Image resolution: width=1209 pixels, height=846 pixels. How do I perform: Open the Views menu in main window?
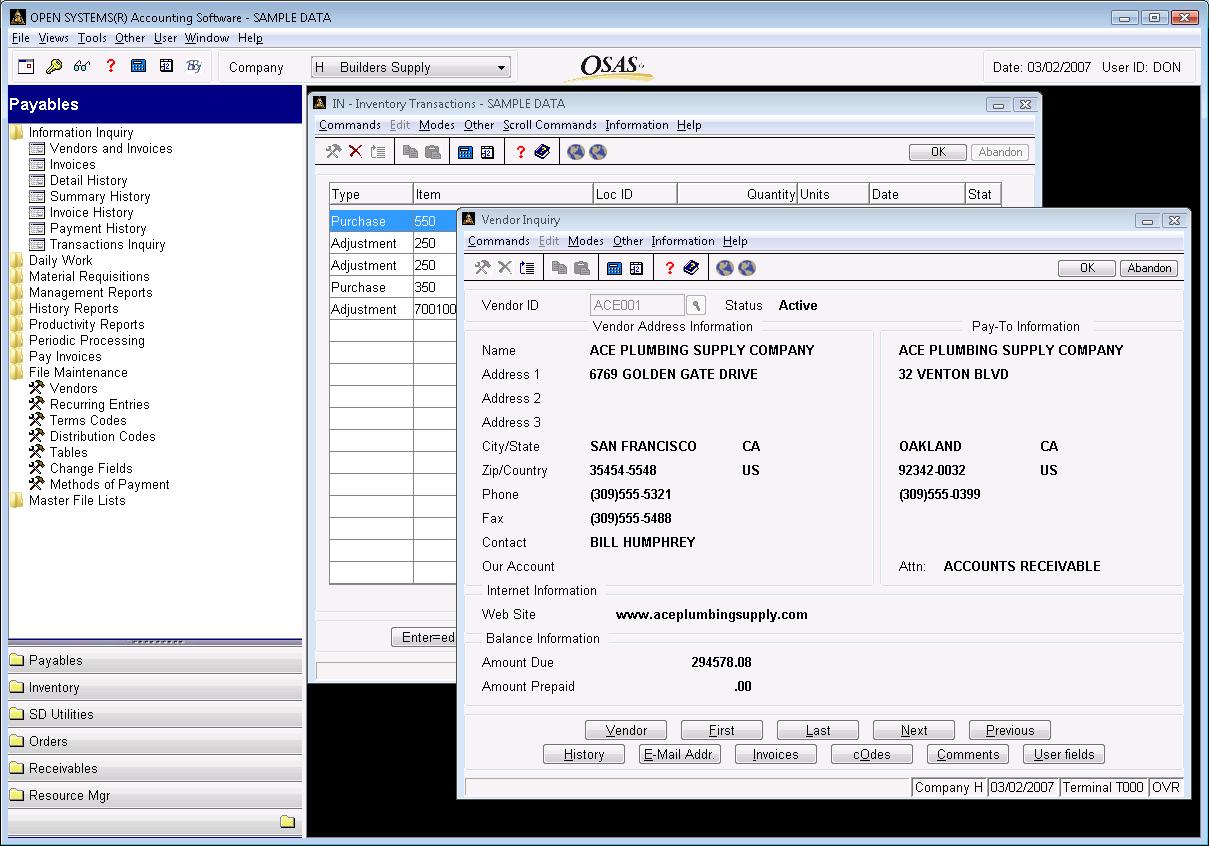(x=54, y=38)
